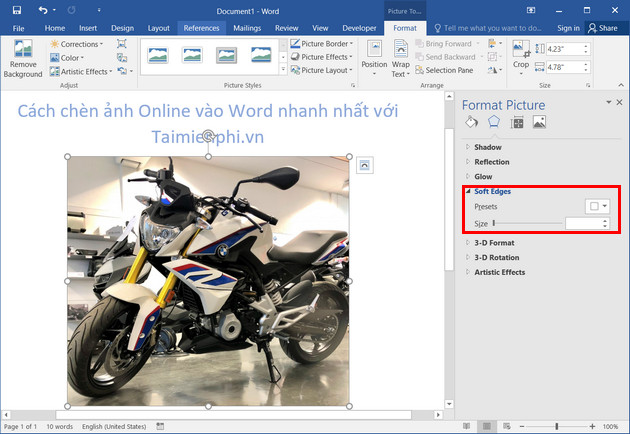The width and height of the screenshot is (630, 434).
Task: Open the Picture Layout dropdown
Action: click(x=322, y=70)
